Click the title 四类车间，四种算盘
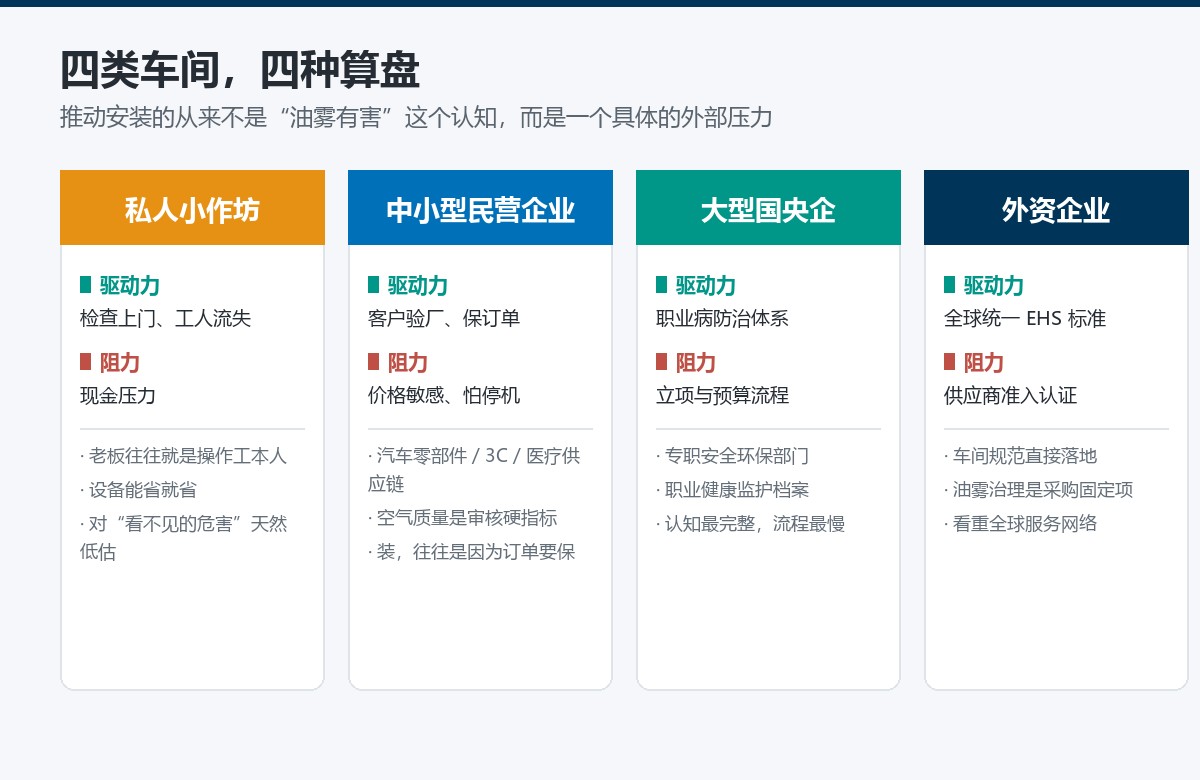1200x780 pixels. point(240,71)
